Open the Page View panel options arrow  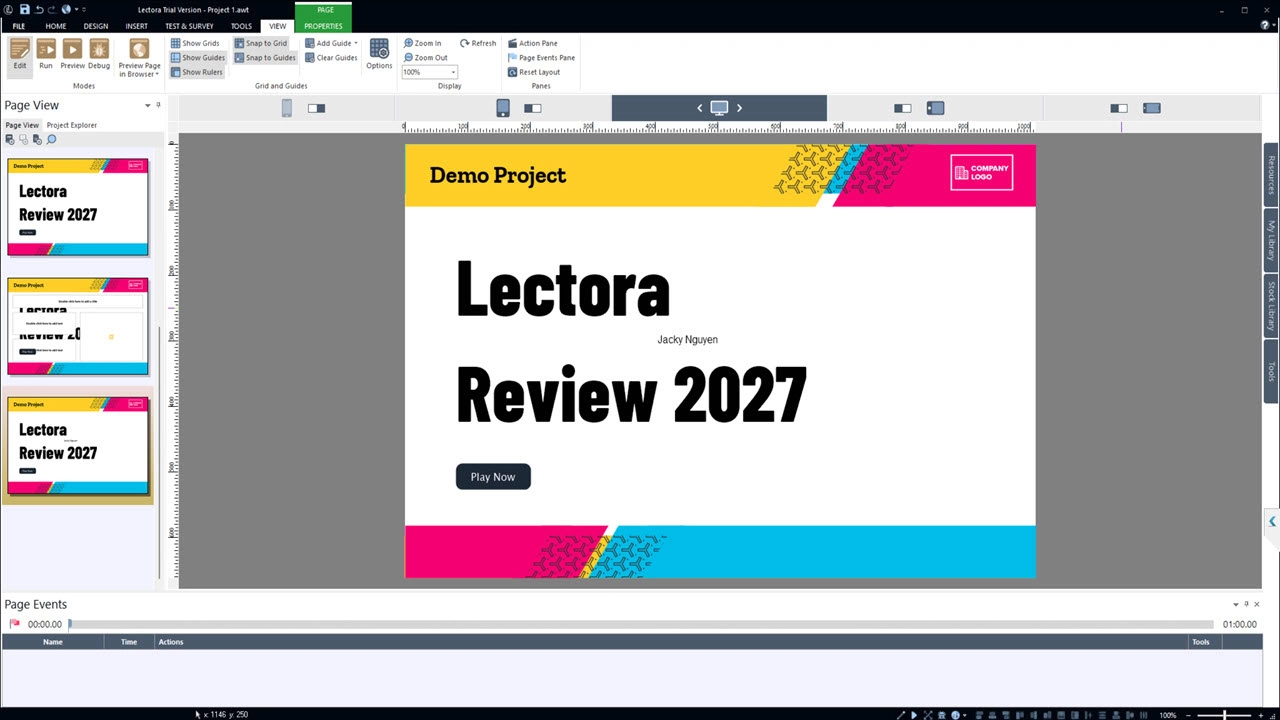tap(147, 105)
